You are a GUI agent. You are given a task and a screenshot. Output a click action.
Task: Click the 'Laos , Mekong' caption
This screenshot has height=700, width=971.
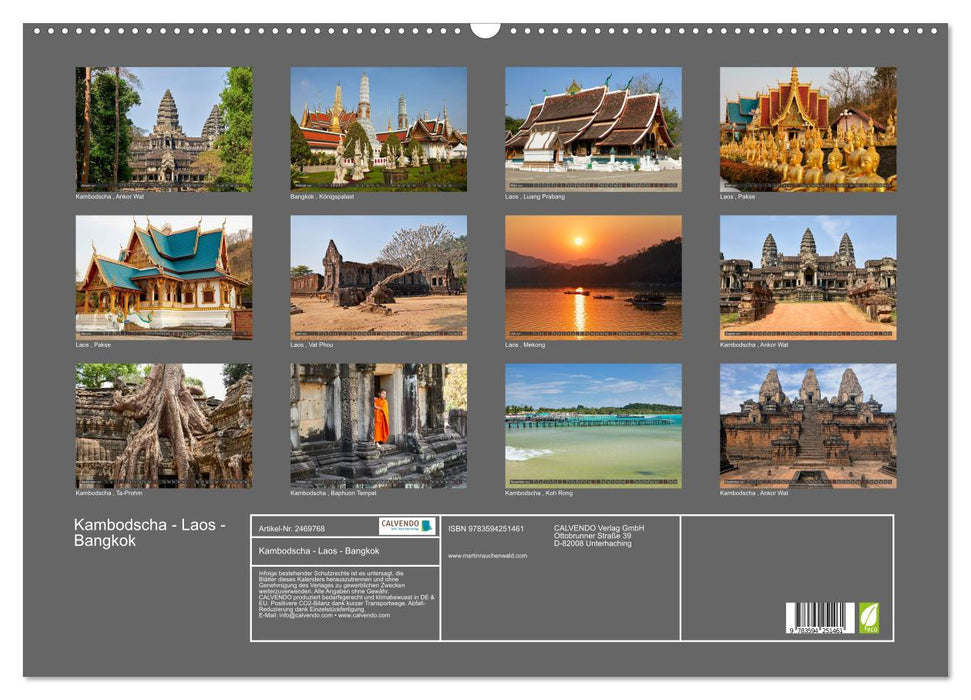525,344
